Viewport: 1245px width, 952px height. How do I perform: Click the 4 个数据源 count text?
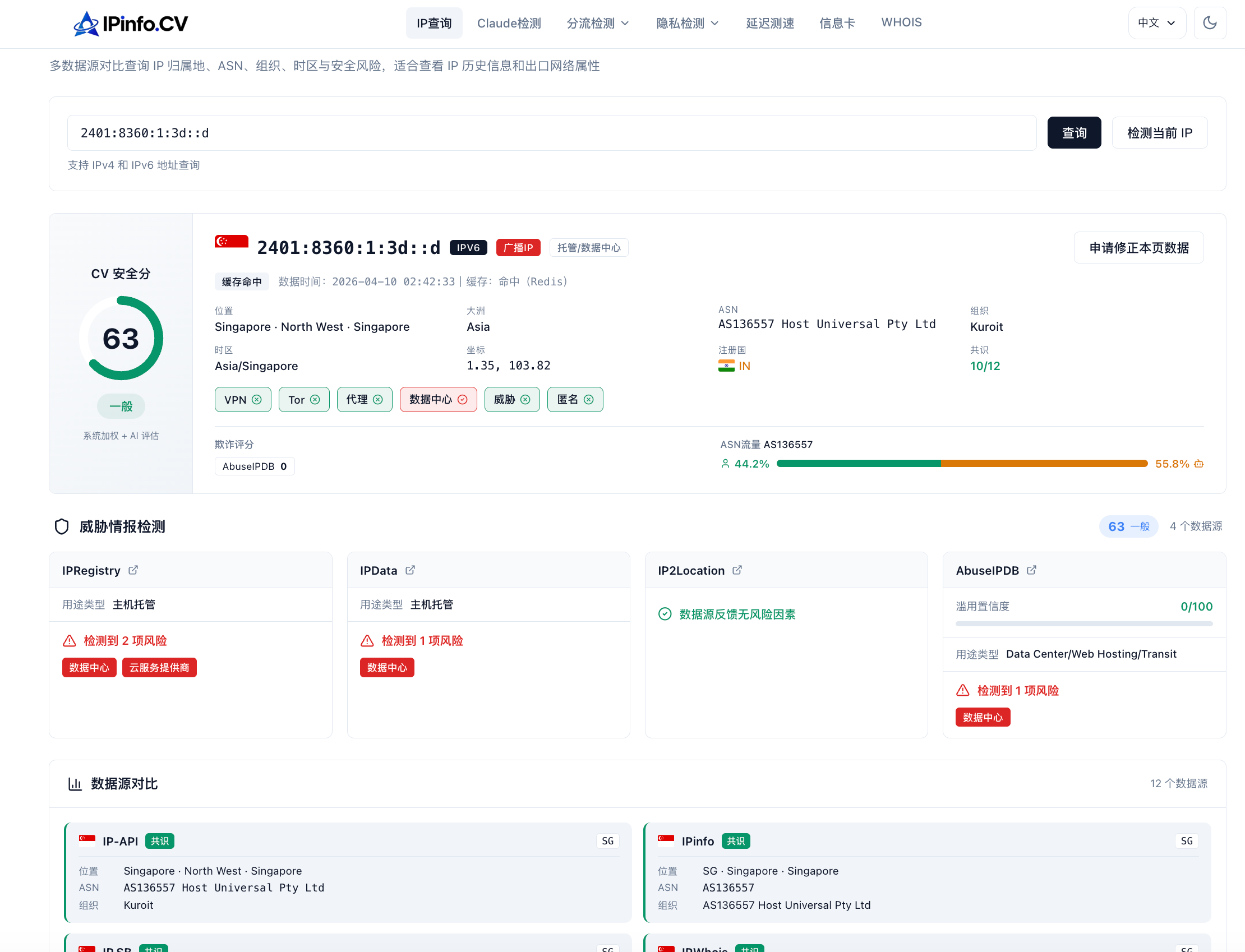point(1196,526)
